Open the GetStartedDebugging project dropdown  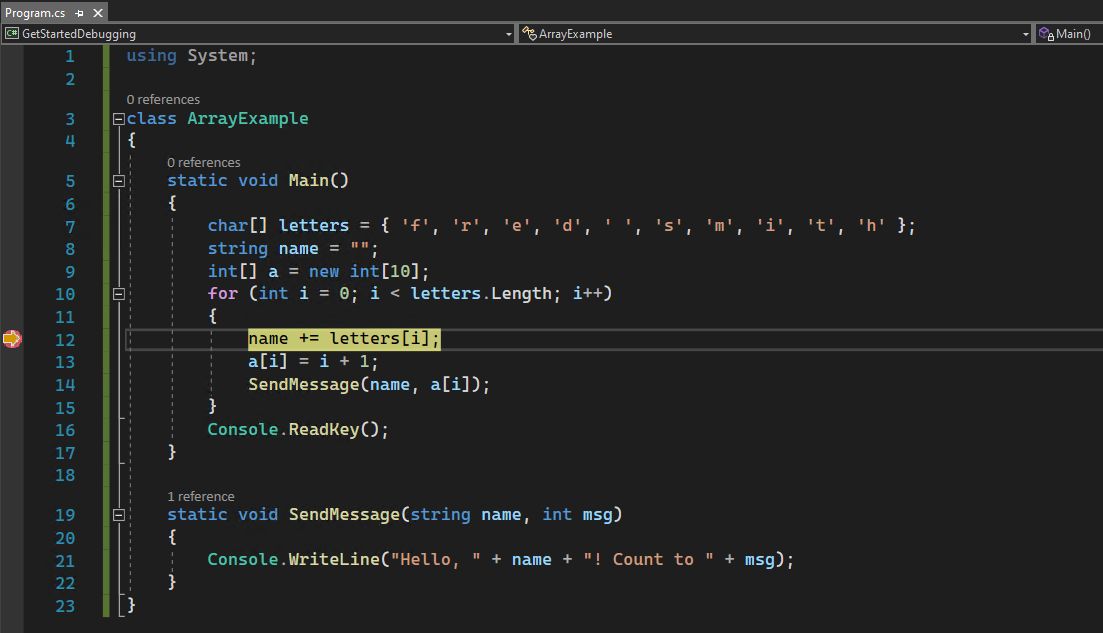(x=507, y=33)
